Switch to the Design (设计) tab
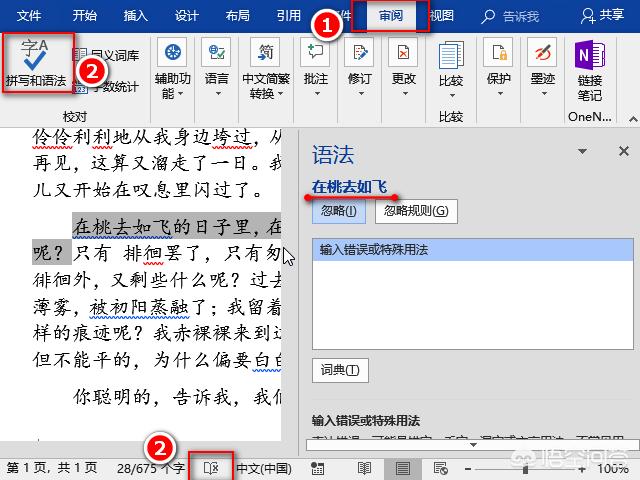 (187, 16)
